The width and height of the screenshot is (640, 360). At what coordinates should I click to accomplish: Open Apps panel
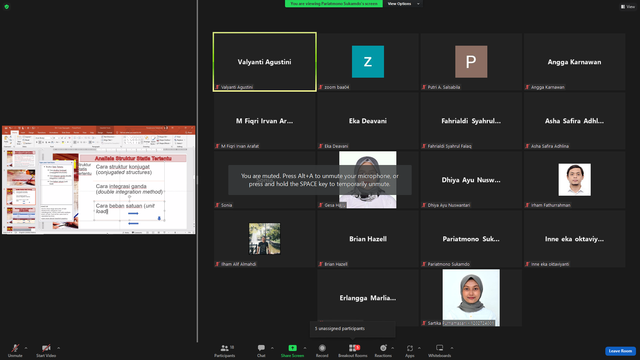[x=409, y=350]
